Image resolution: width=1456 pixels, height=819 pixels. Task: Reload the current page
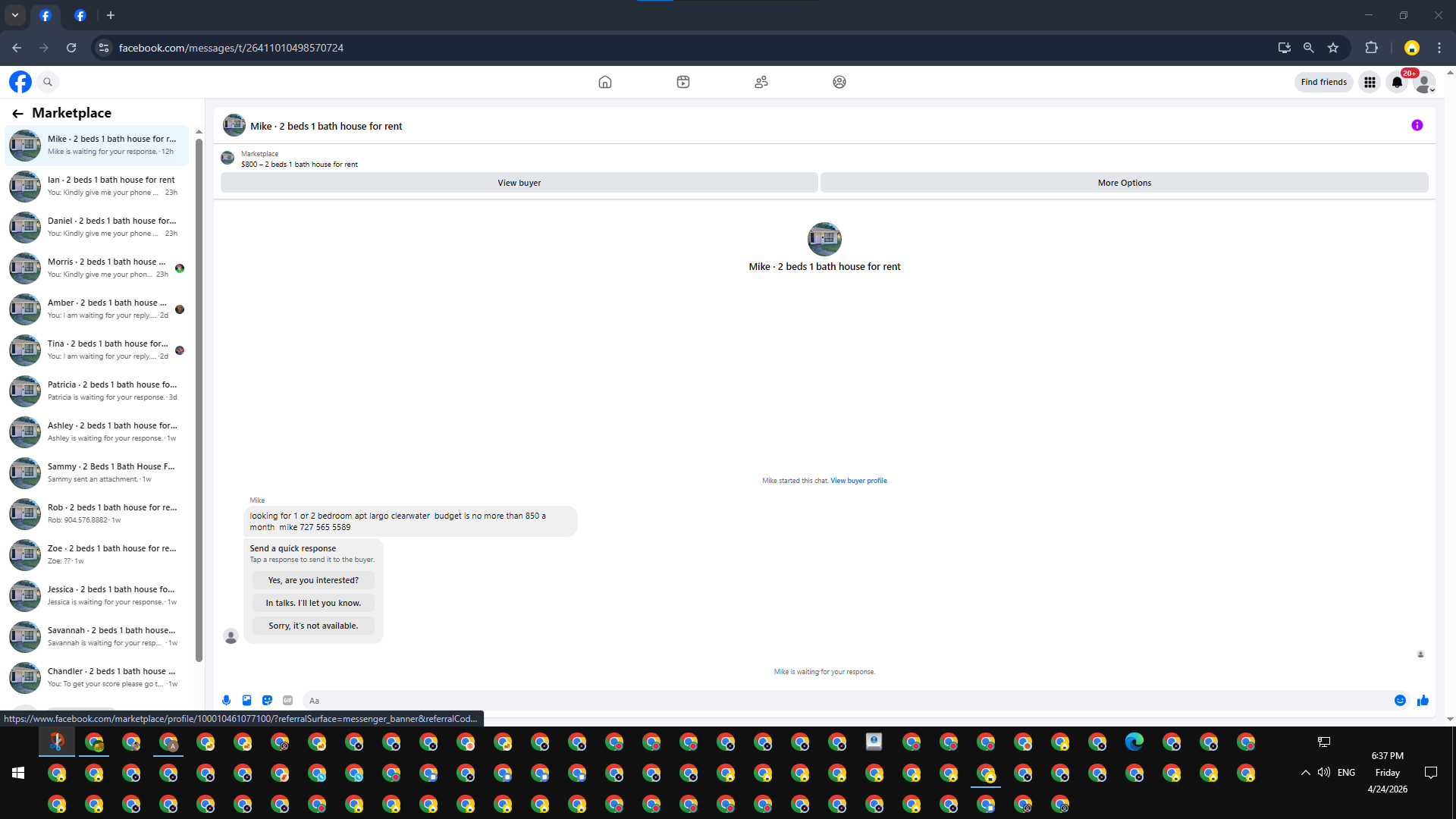tap(71, 48)
